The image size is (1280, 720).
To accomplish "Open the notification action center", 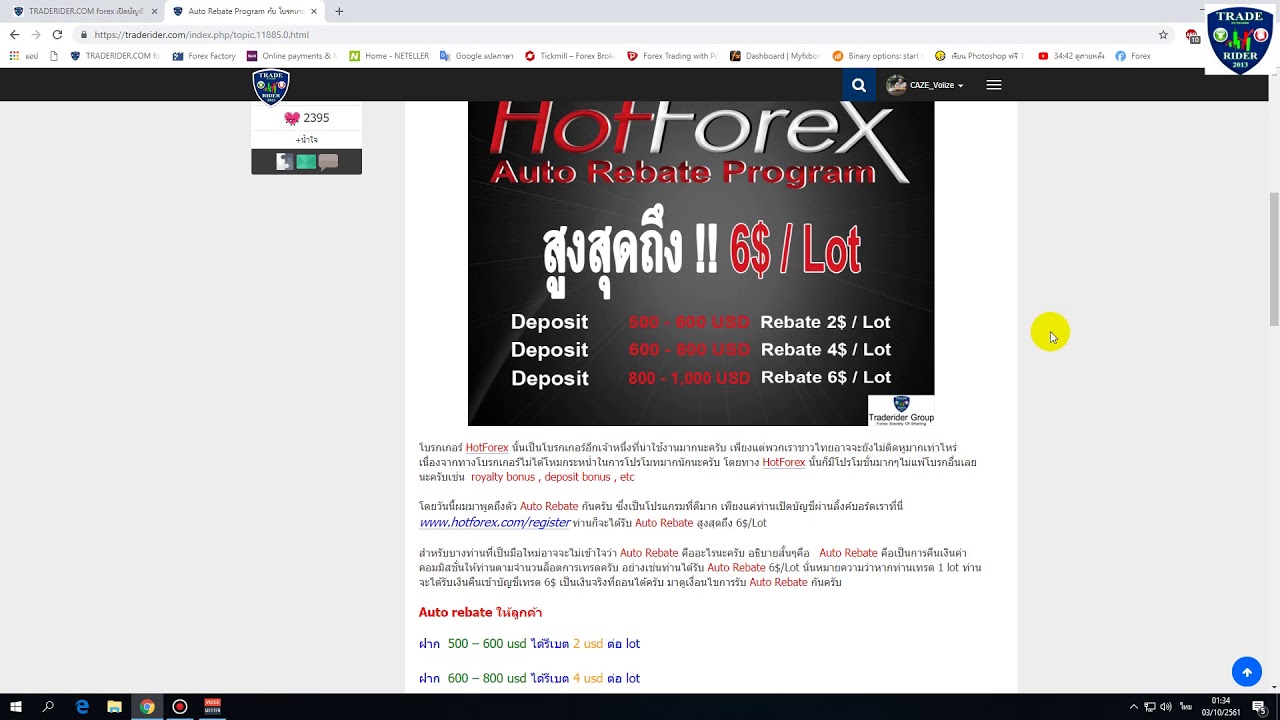I will pos(1259,706).
